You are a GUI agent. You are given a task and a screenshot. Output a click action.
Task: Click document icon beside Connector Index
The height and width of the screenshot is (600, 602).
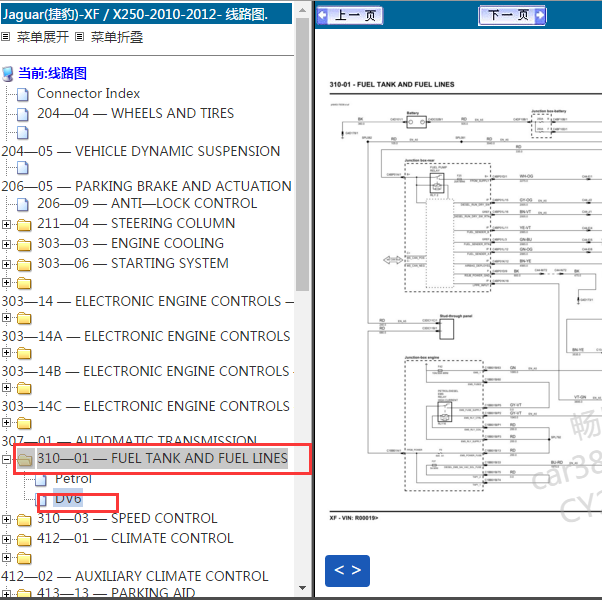coord(23,94)
